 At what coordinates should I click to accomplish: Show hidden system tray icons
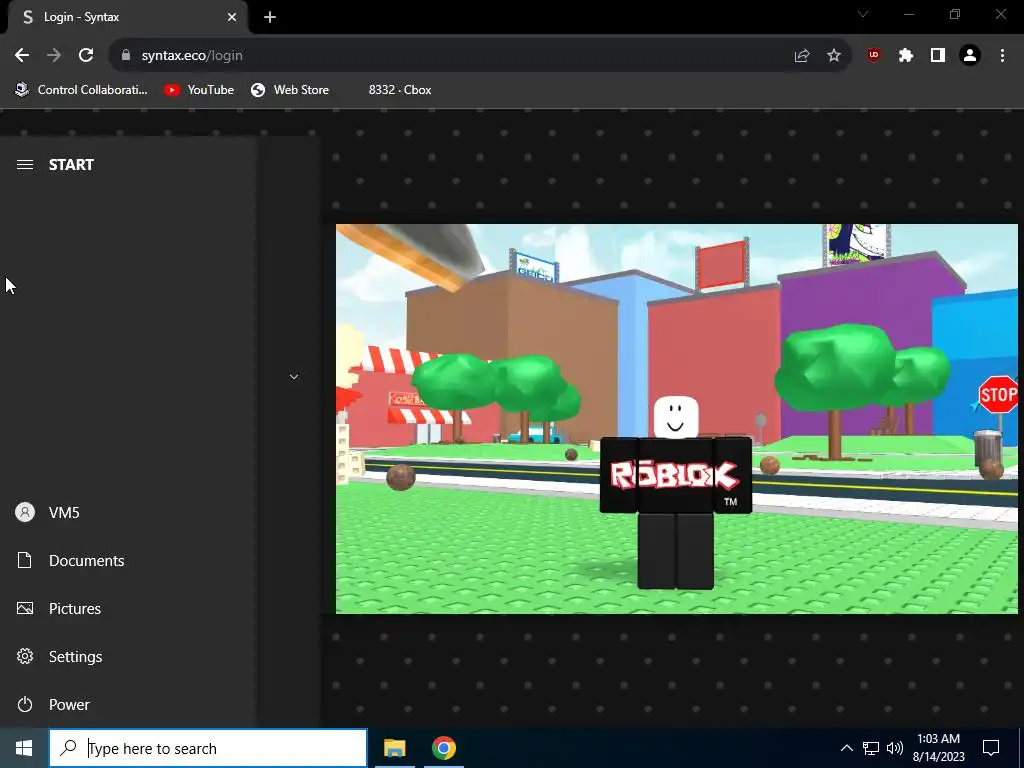[x=846, y=748]
